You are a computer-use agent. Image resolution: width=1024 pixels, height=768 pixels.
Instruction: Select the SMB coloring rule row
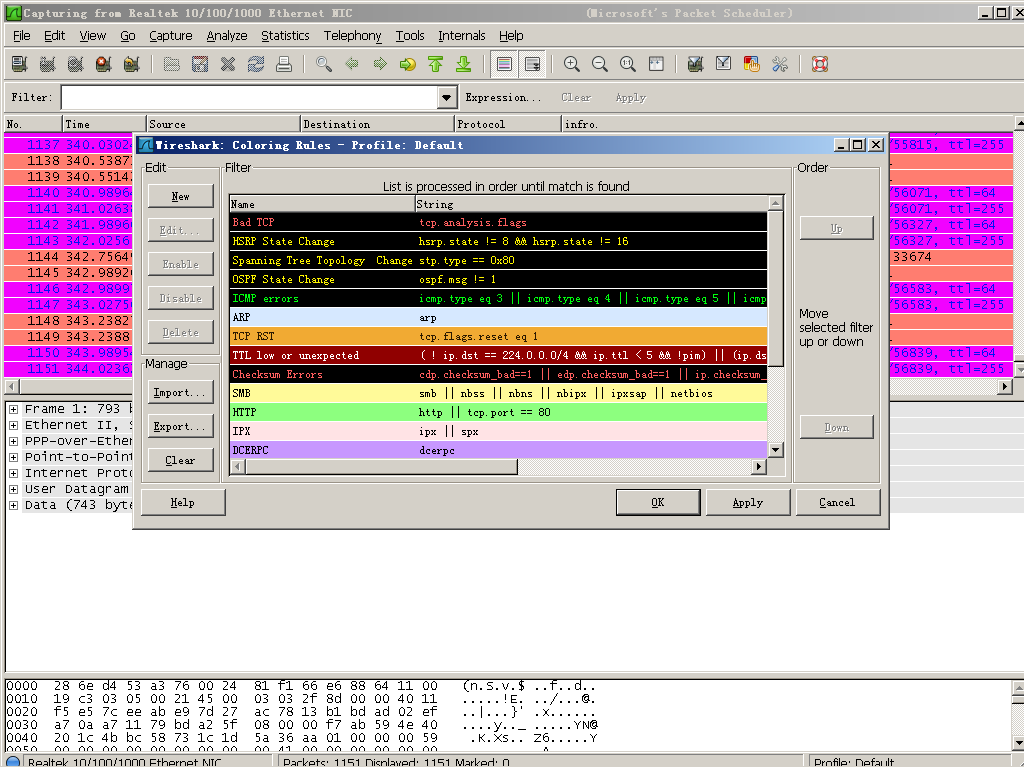[498, 393]
